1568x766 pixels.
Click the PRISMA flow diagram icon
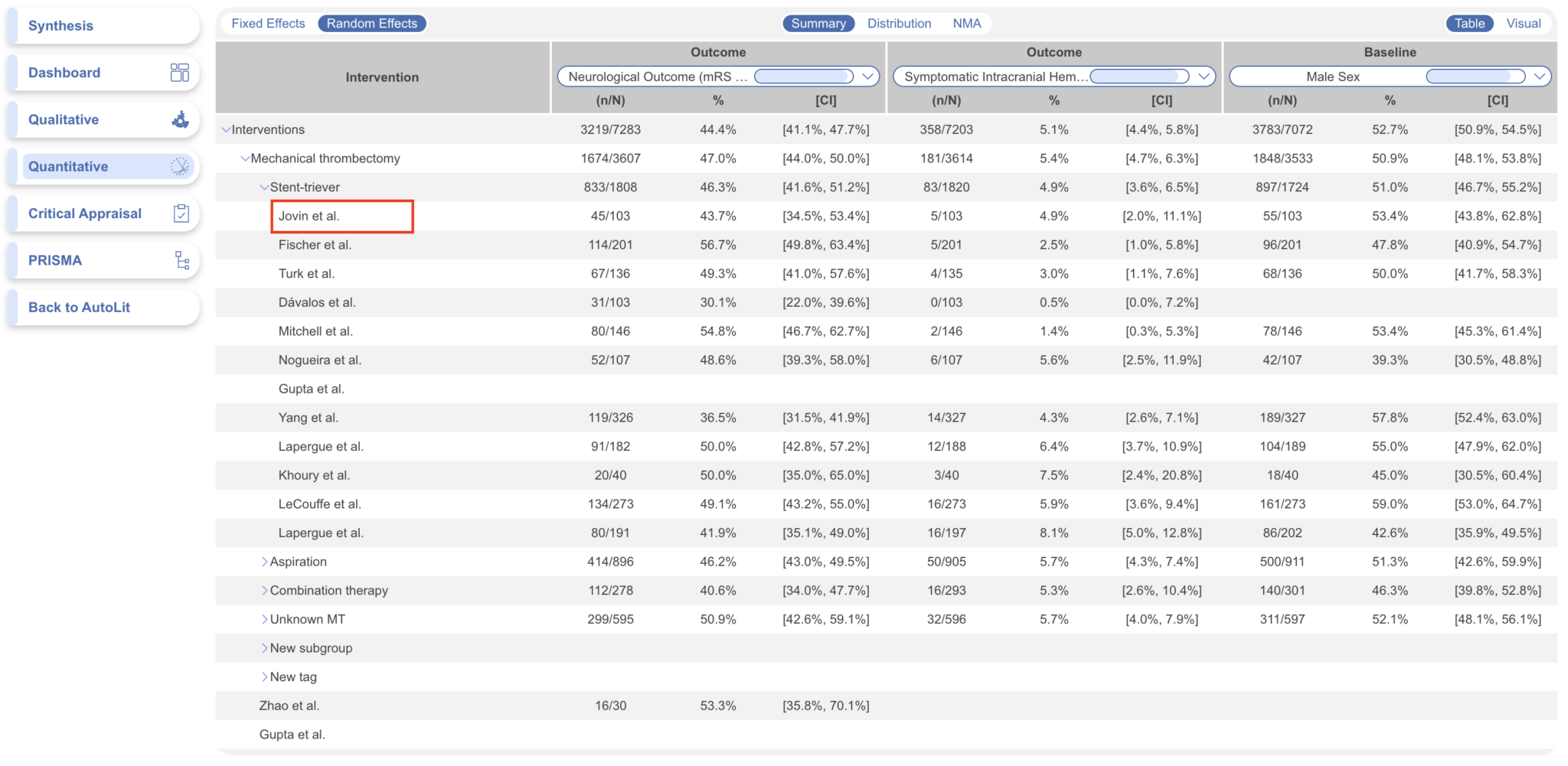[x=181, y=260]
